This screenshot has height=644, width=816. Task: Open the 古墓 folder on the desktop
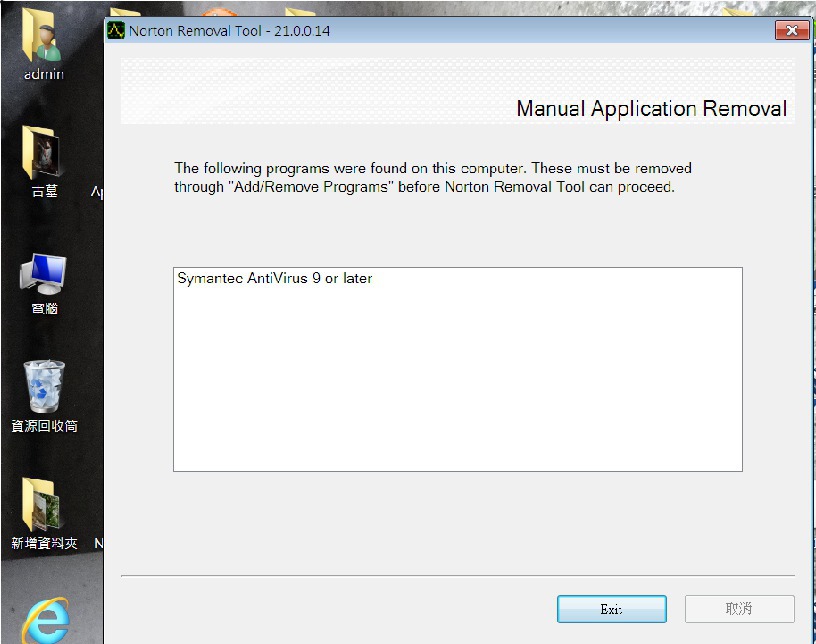point(44,162)
